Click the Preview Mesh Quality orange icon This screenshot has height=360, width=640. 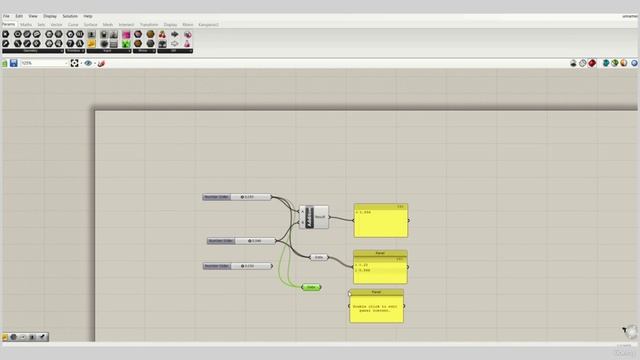click(x=624, y=63)
